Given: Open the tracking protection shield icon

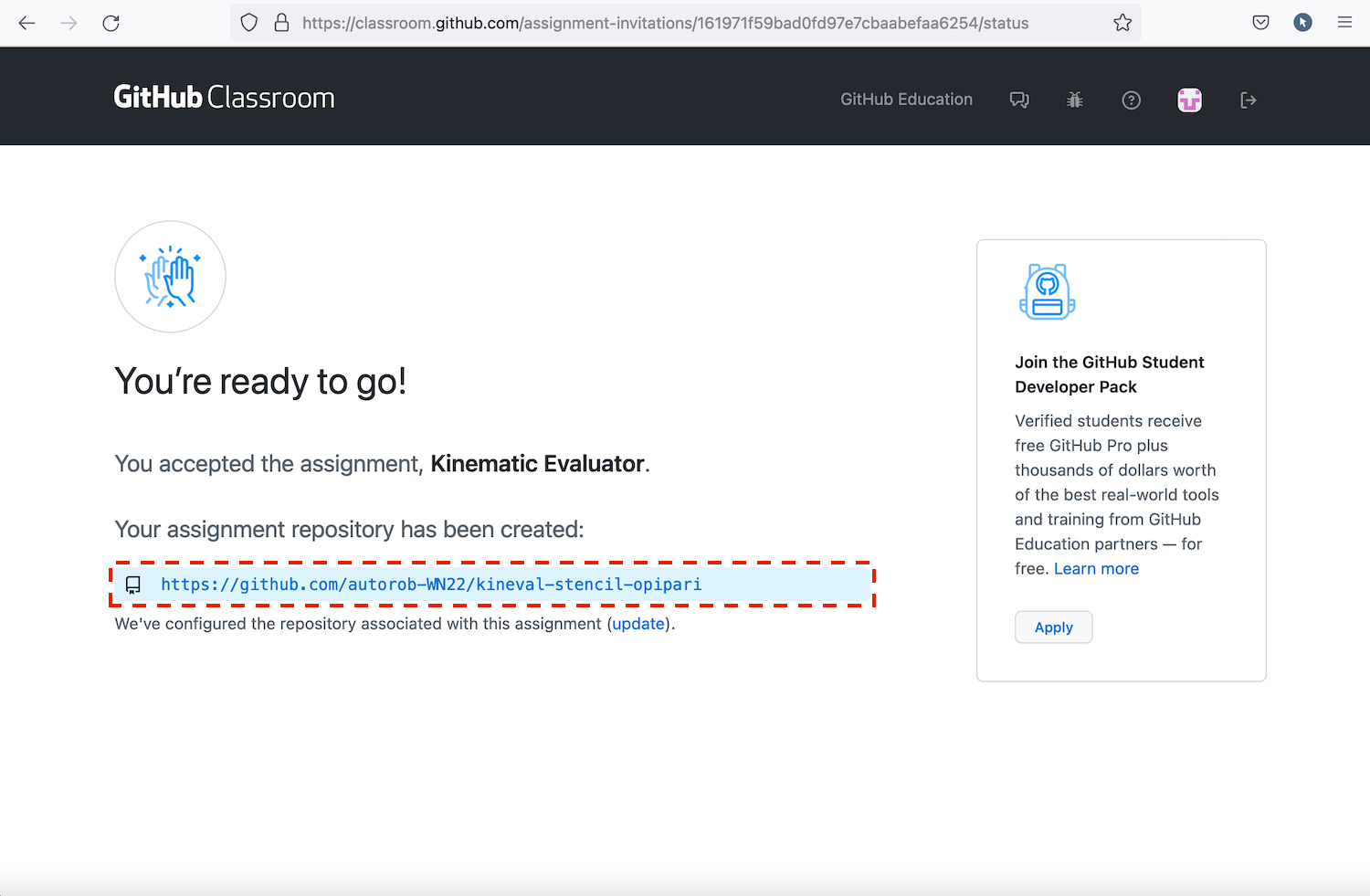Looking at the screenshot, I should 248,23.
